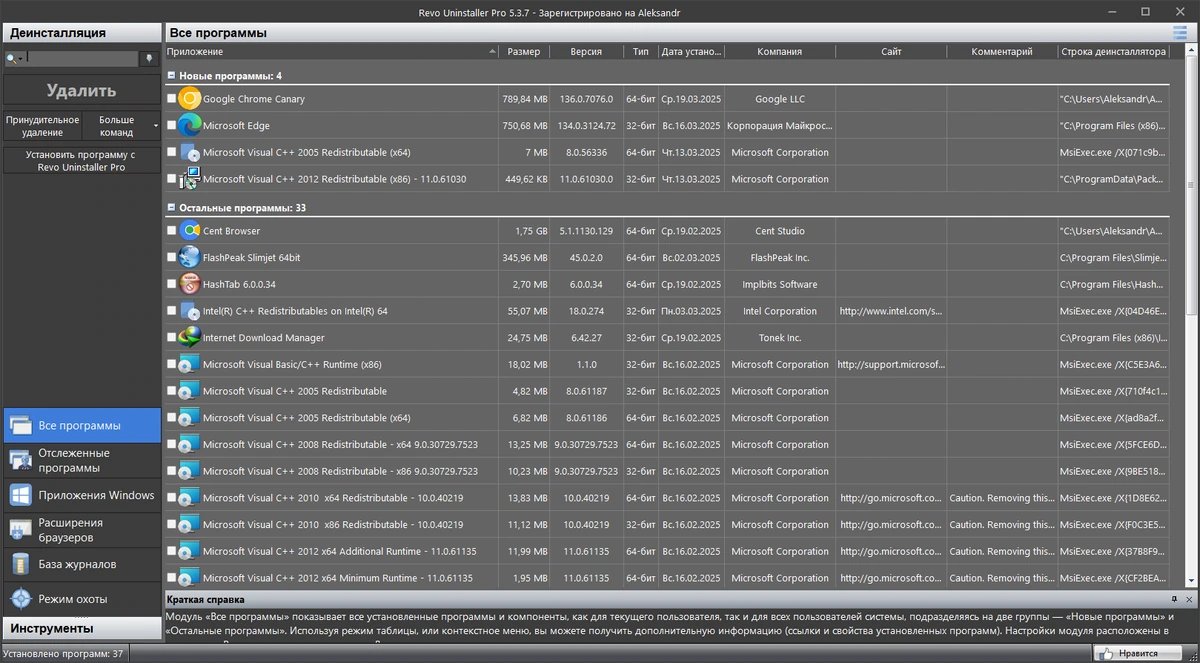Check the Intel(R) C++ Redistributables checkbox
This screenshot has height=663, width=1200.
[172, 311]
